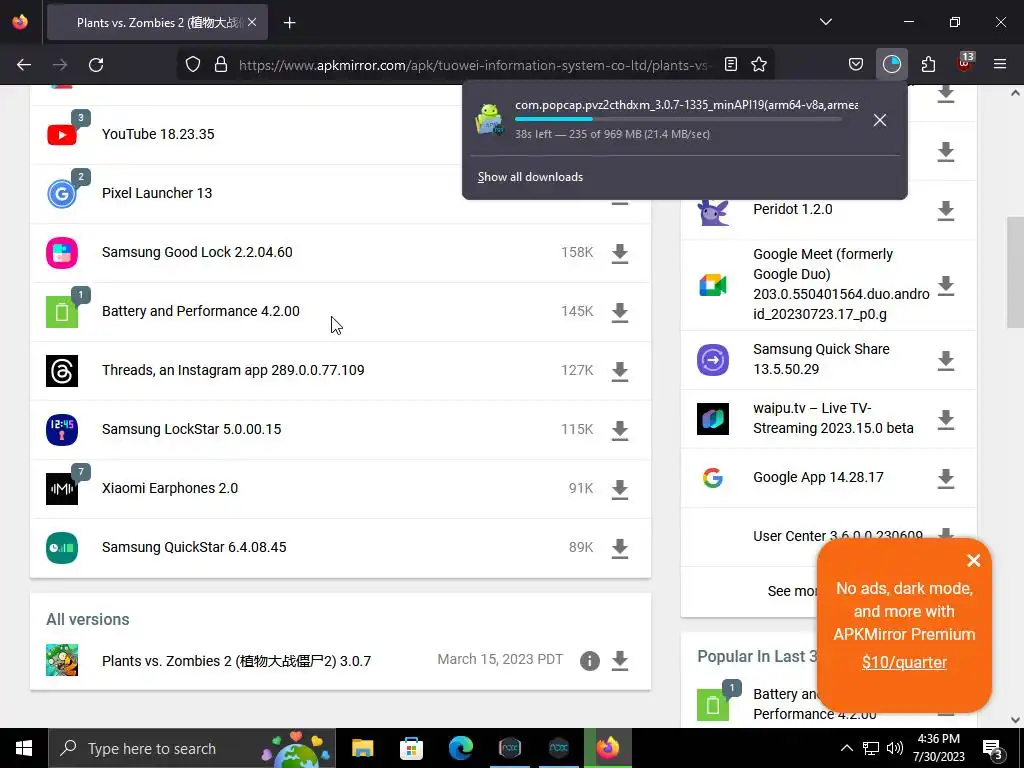
Task: Click the Pixel Launcher 13 app icon
Action: coord(62,194)
